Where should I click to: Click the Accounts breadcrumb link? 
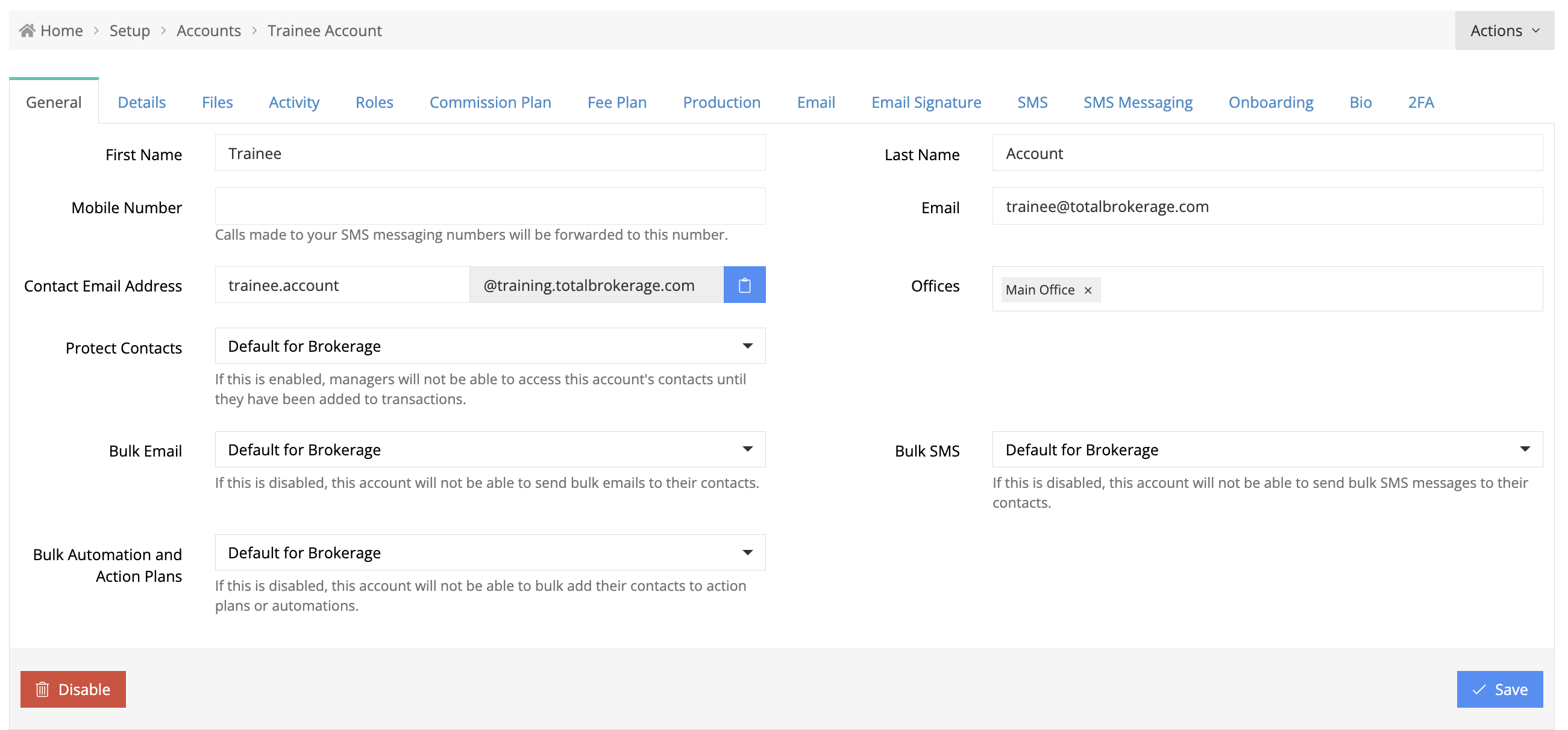pos(209,30)
